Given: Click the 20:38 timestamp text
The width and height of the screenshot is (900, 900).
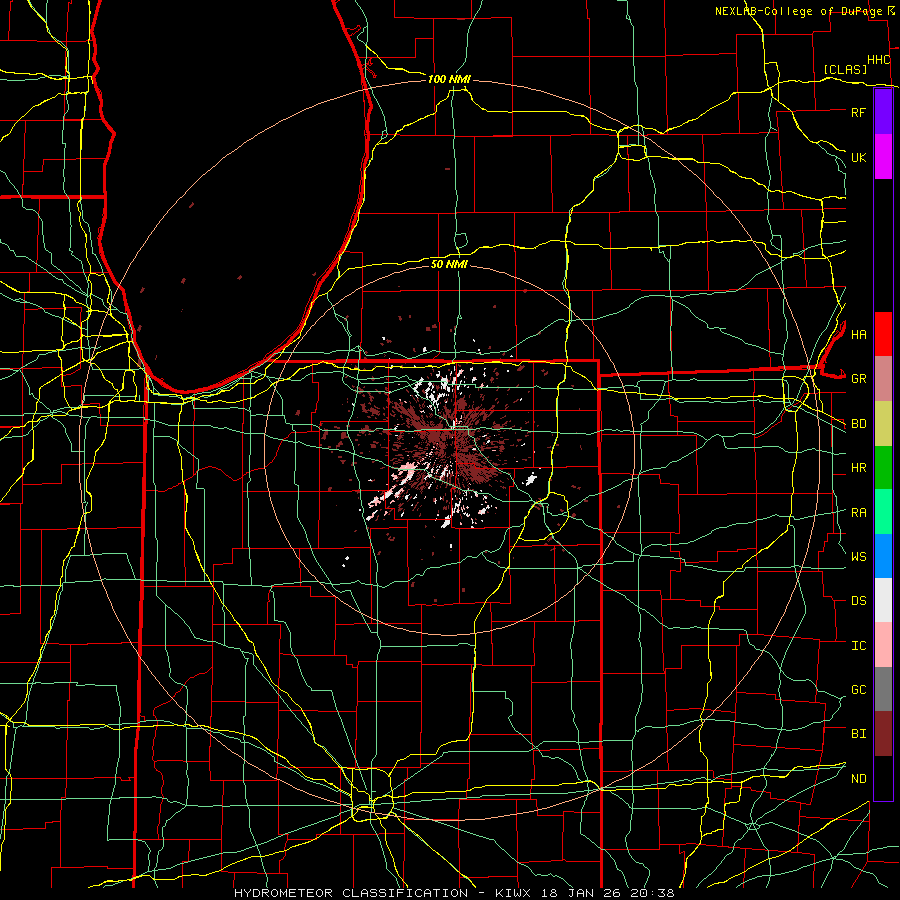Looking at the screenshot, I should 654,893.
